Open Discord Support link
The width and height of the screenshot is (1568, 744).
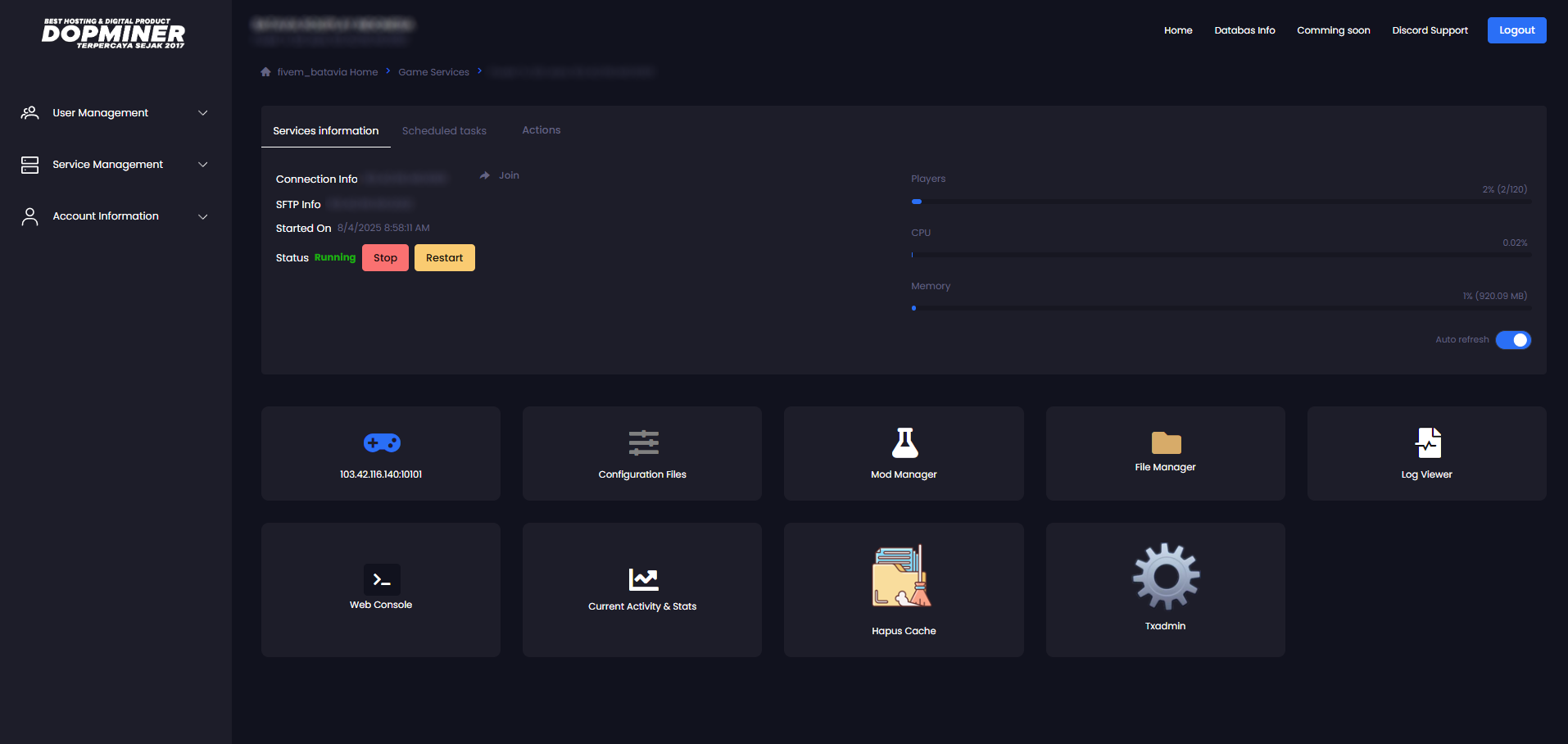point(1430,30)
